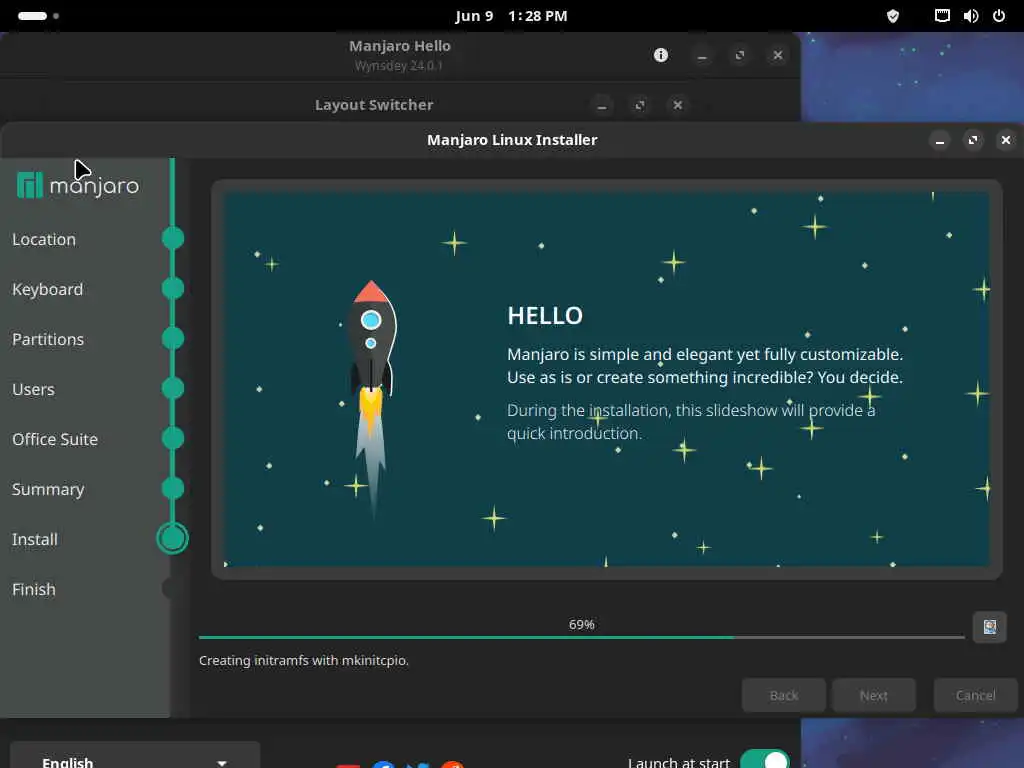
Task: Click the 69% installation progress bar
Action: 581,637
